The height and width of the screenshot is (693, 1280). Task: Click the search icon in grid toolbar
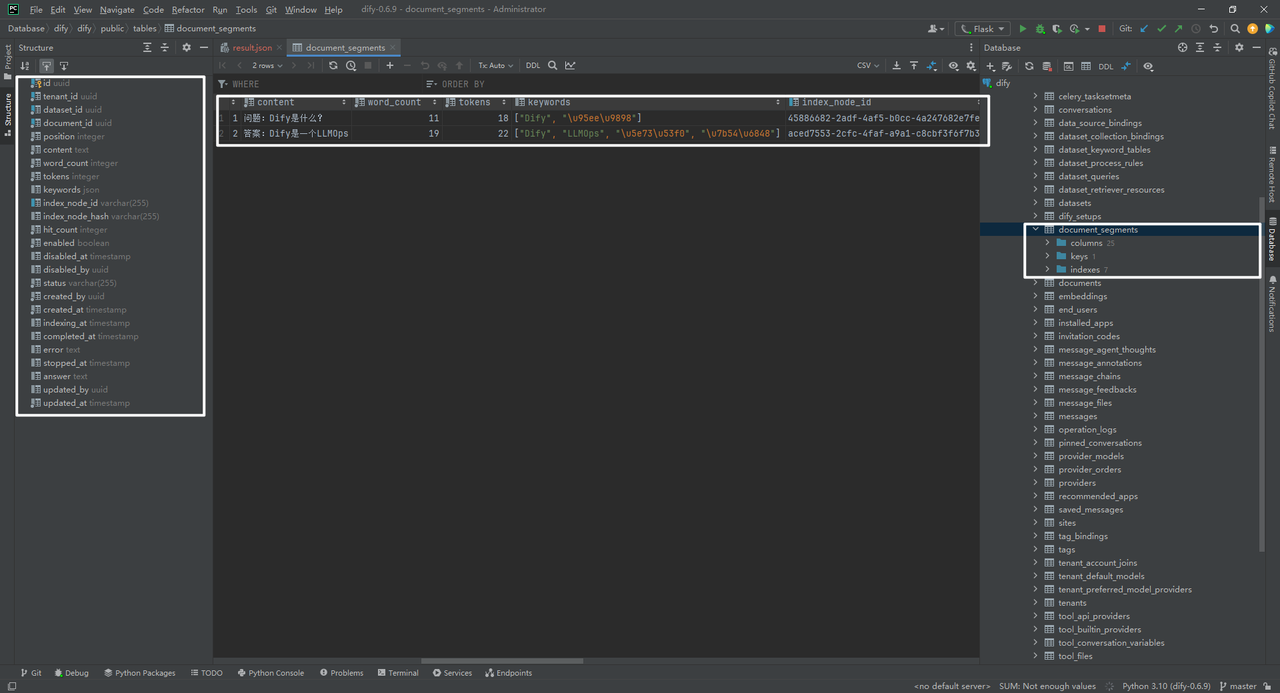552,65
